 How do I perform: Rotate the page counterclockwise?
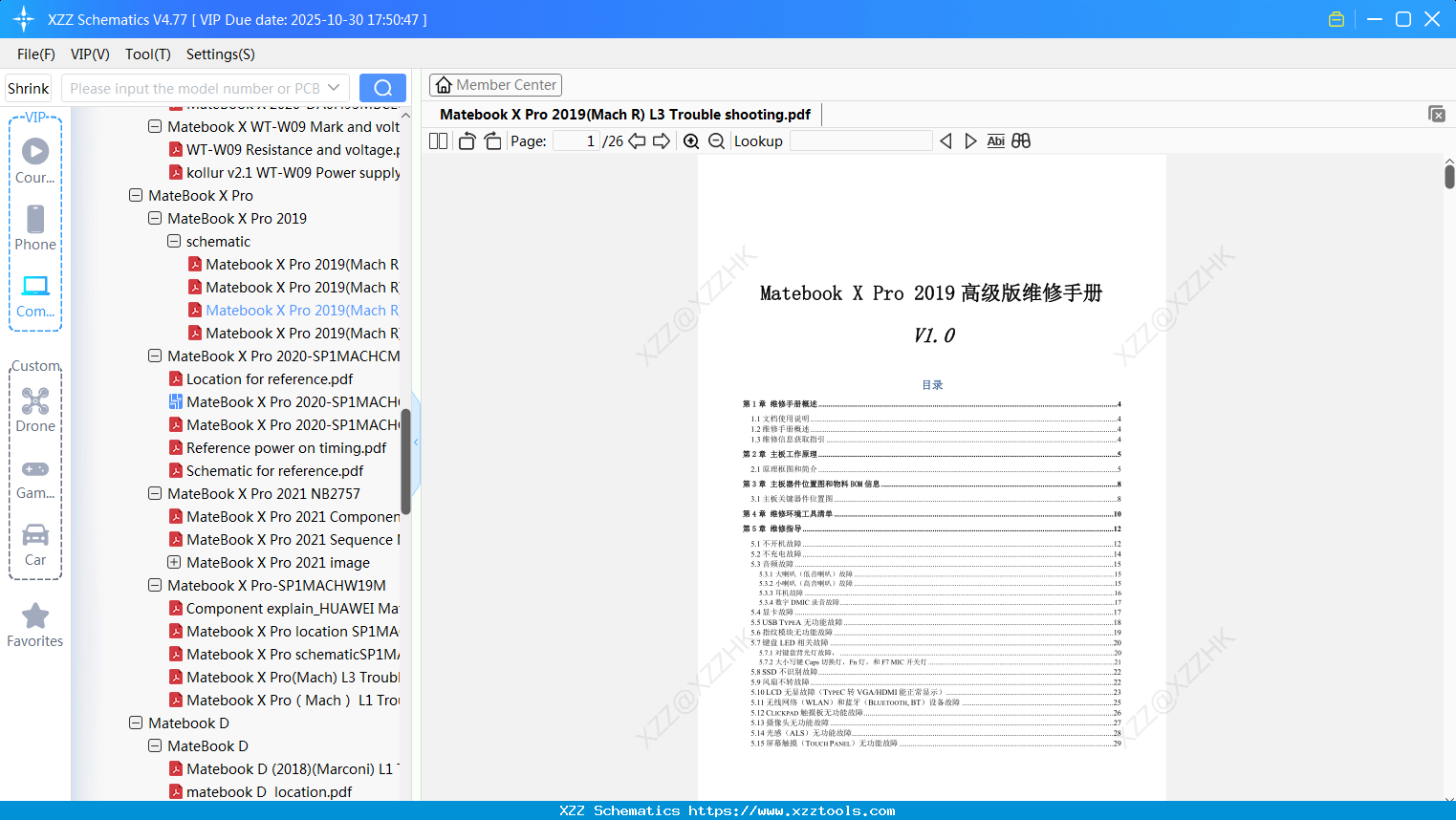point(467,141)
